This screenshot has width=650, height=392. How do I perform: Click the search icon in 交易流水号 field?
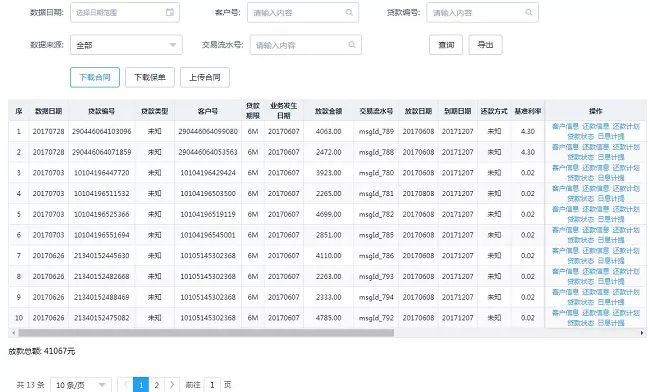(x=352, y=45)
